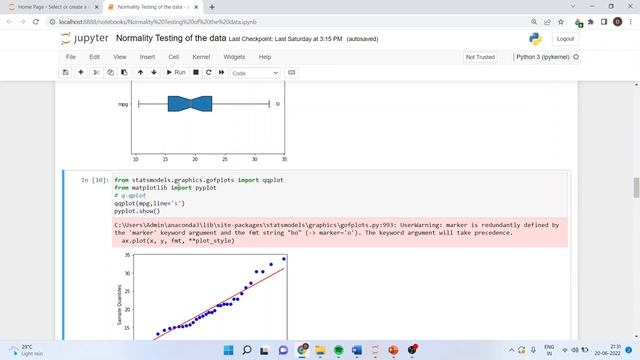Open Windows taskbar search
This screenshot has height=360, width=640.
coord(247,350)
